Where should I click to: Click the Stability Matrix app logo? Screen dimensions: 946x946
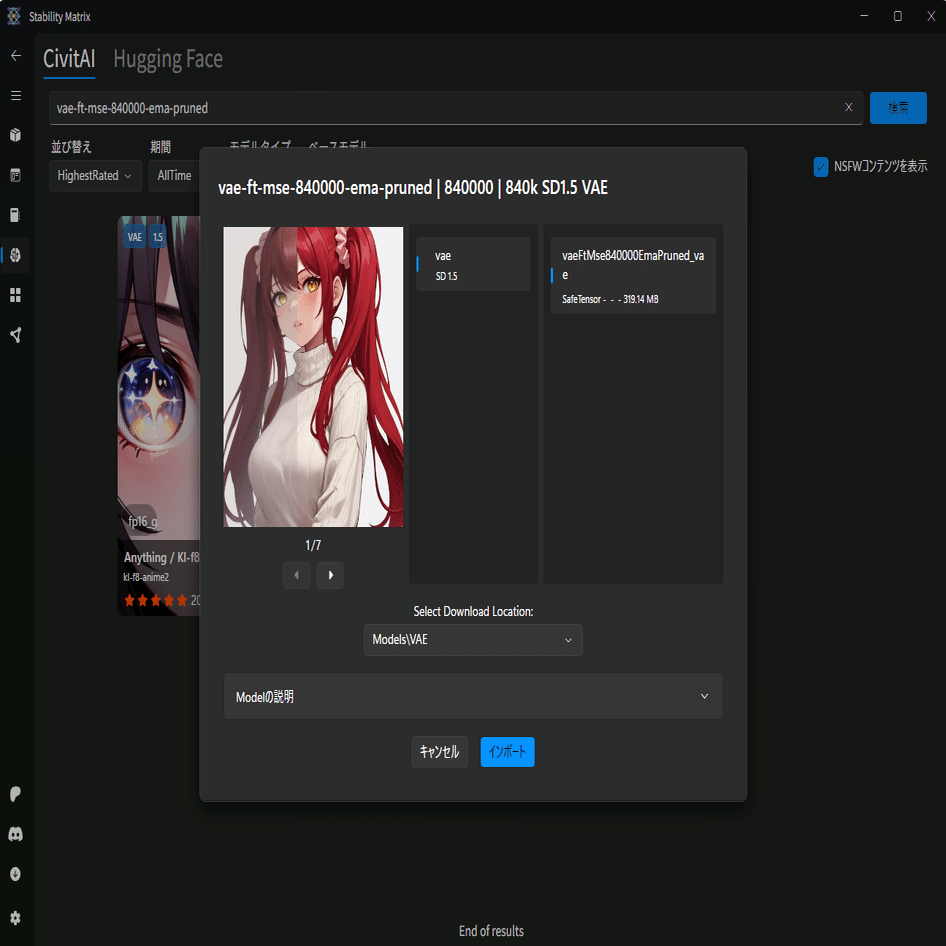(14, 16)
